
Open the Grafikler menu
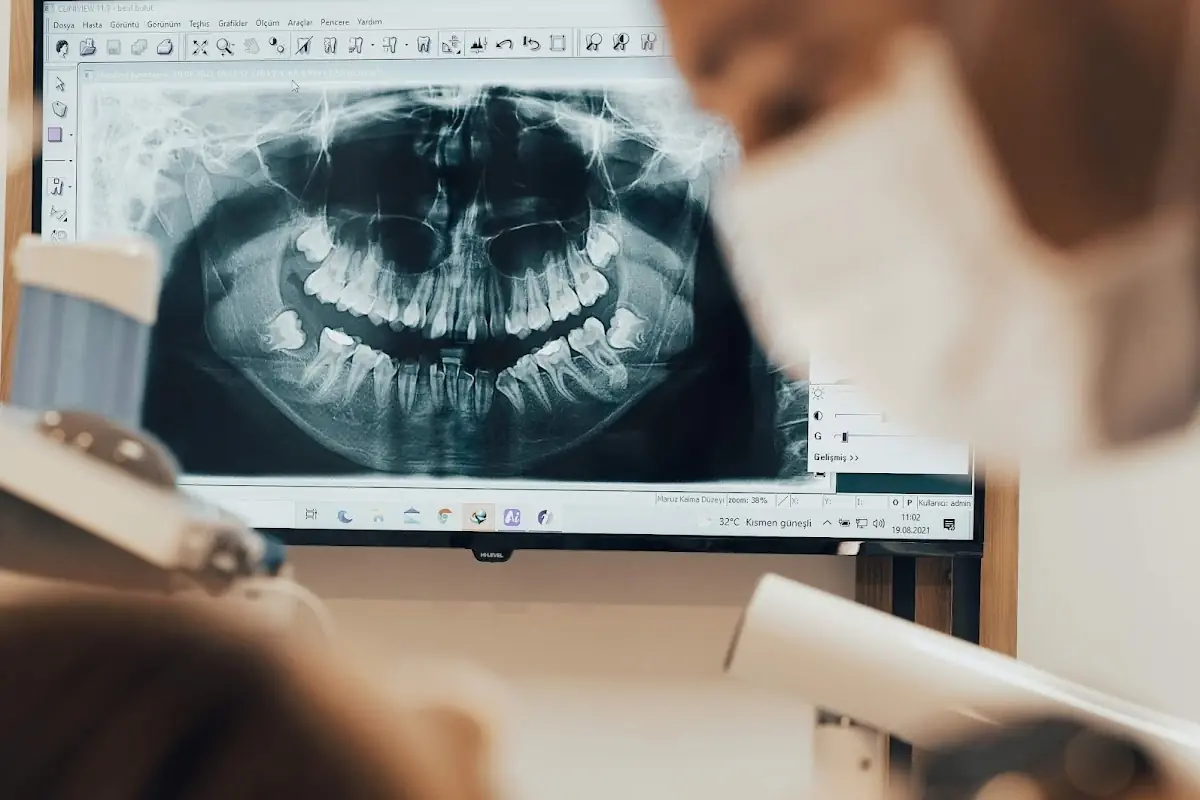[233, 23]
